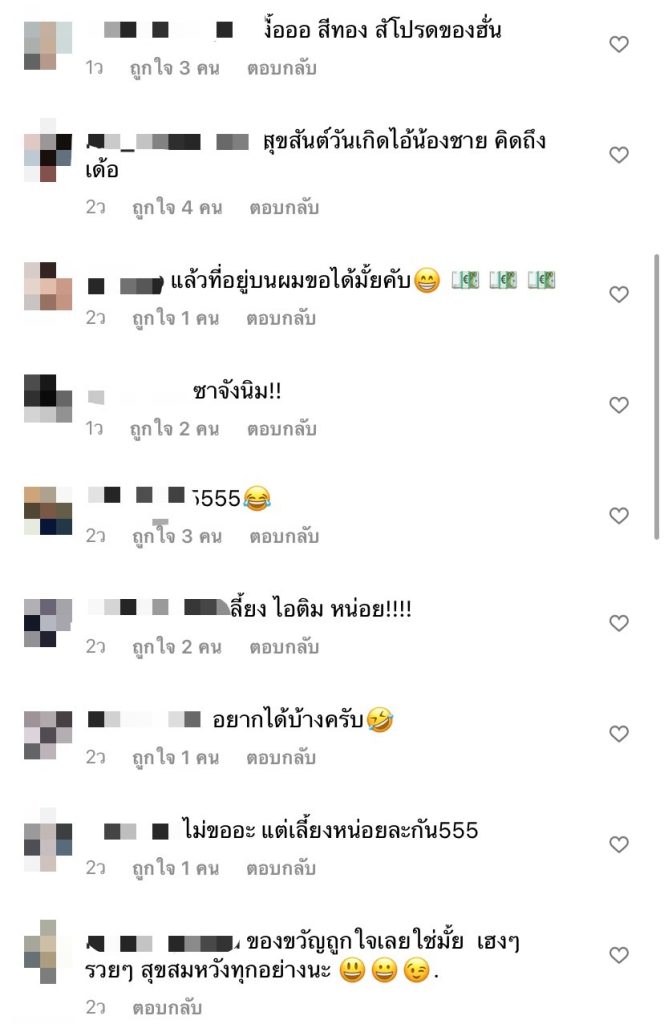Like the comment with money emojis
This screenshot has height=1024, width=664.
point(618,295)
